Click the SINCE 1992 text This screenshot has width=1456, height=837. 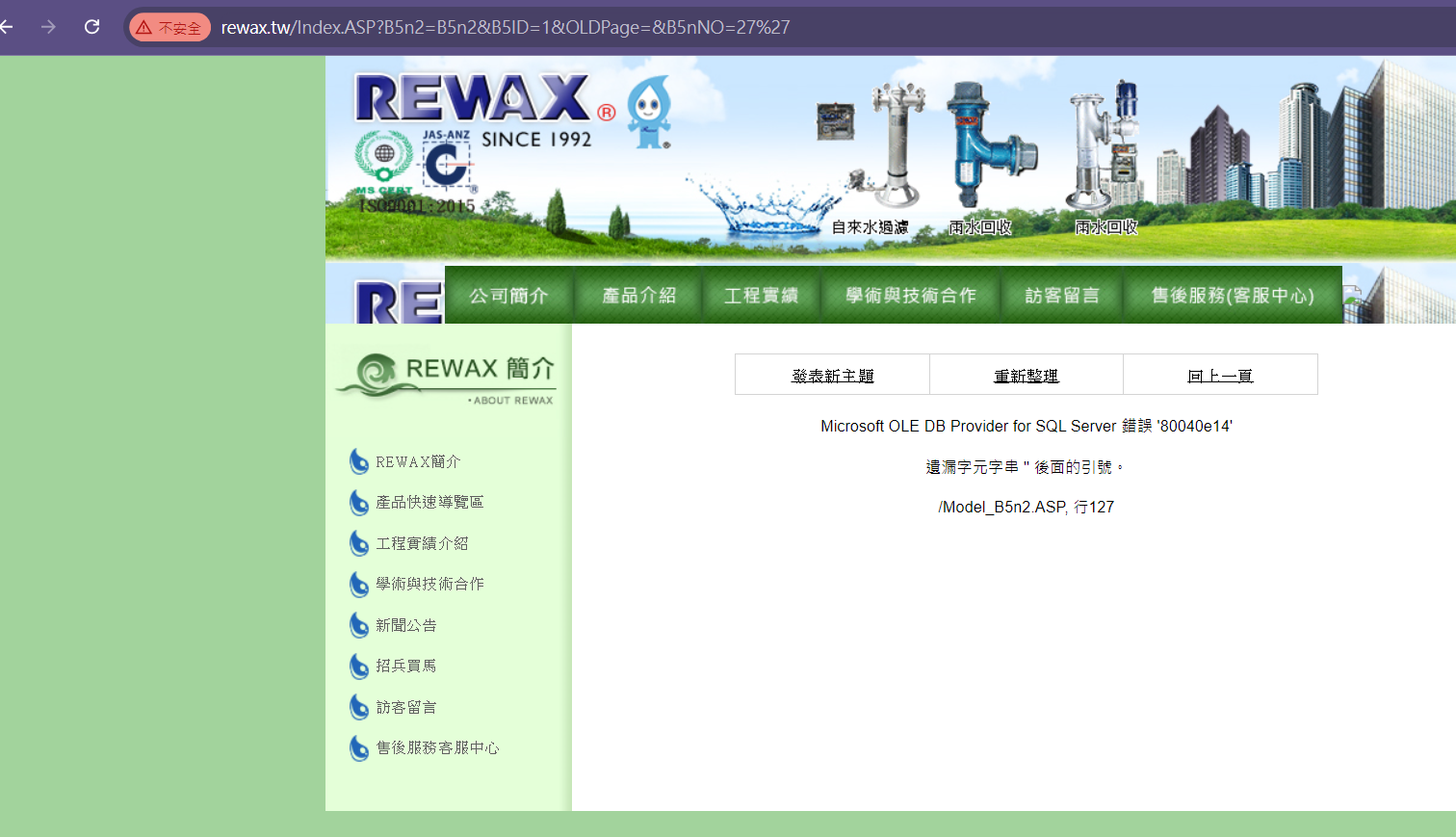(536, 140)
